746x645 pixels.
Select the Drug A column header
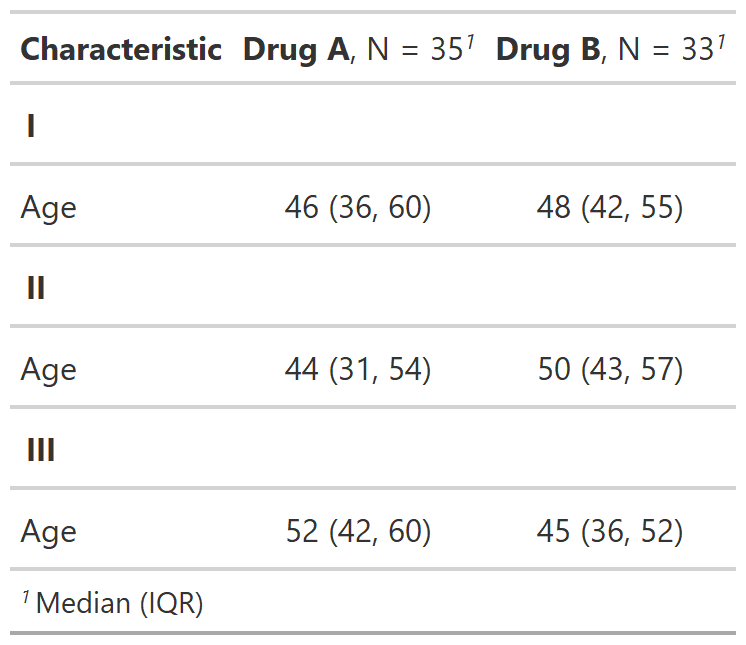point(359,49)
